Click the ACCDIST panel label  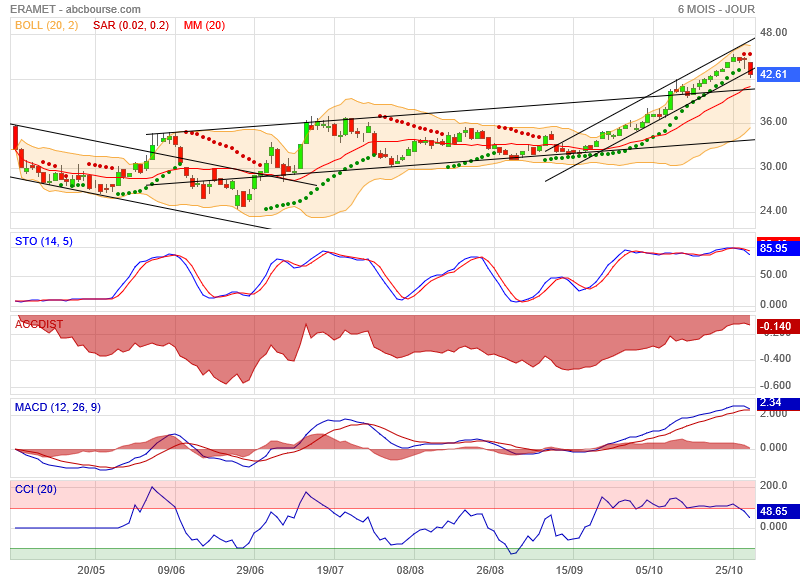click(39, 324)
